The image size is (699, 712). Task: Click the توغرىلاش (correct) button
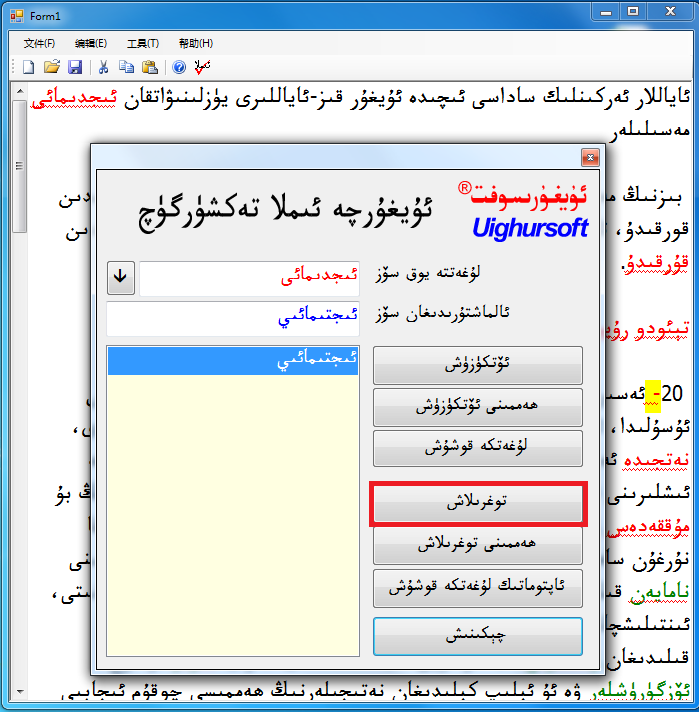point(478,503)
